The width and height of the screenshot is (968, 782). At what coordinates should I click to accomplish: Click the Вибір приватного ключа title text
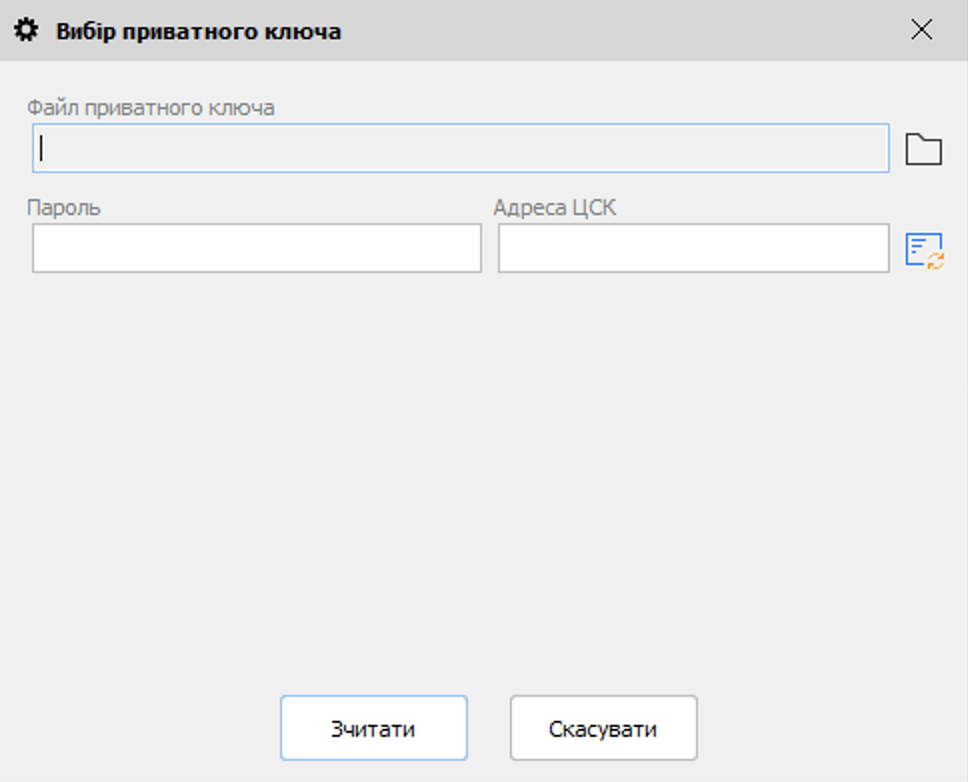(x=198, y=32)
